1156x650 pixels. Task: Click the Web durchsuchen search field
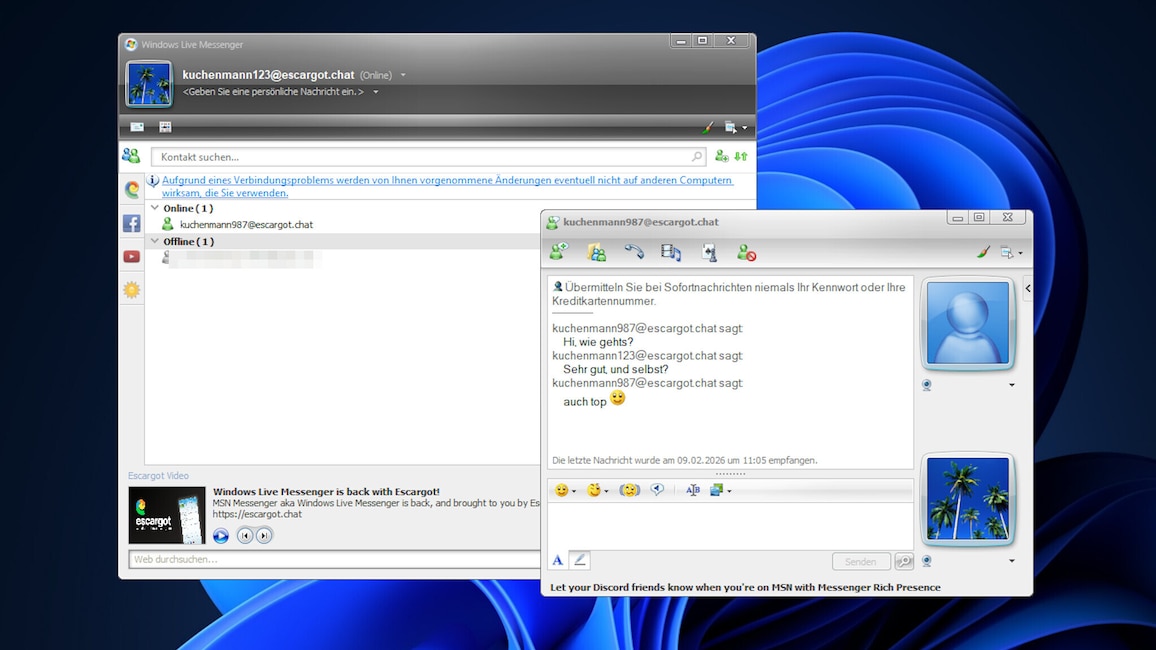(x=334, y=559)
